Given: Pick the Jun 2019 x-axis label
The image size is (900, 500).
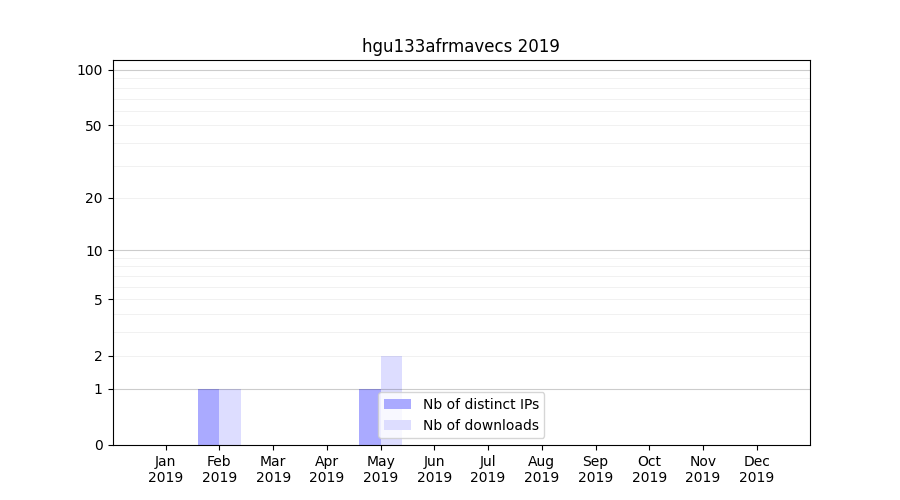Looking at the screenshot, I should pyautogui.click(x=434, y=469).
